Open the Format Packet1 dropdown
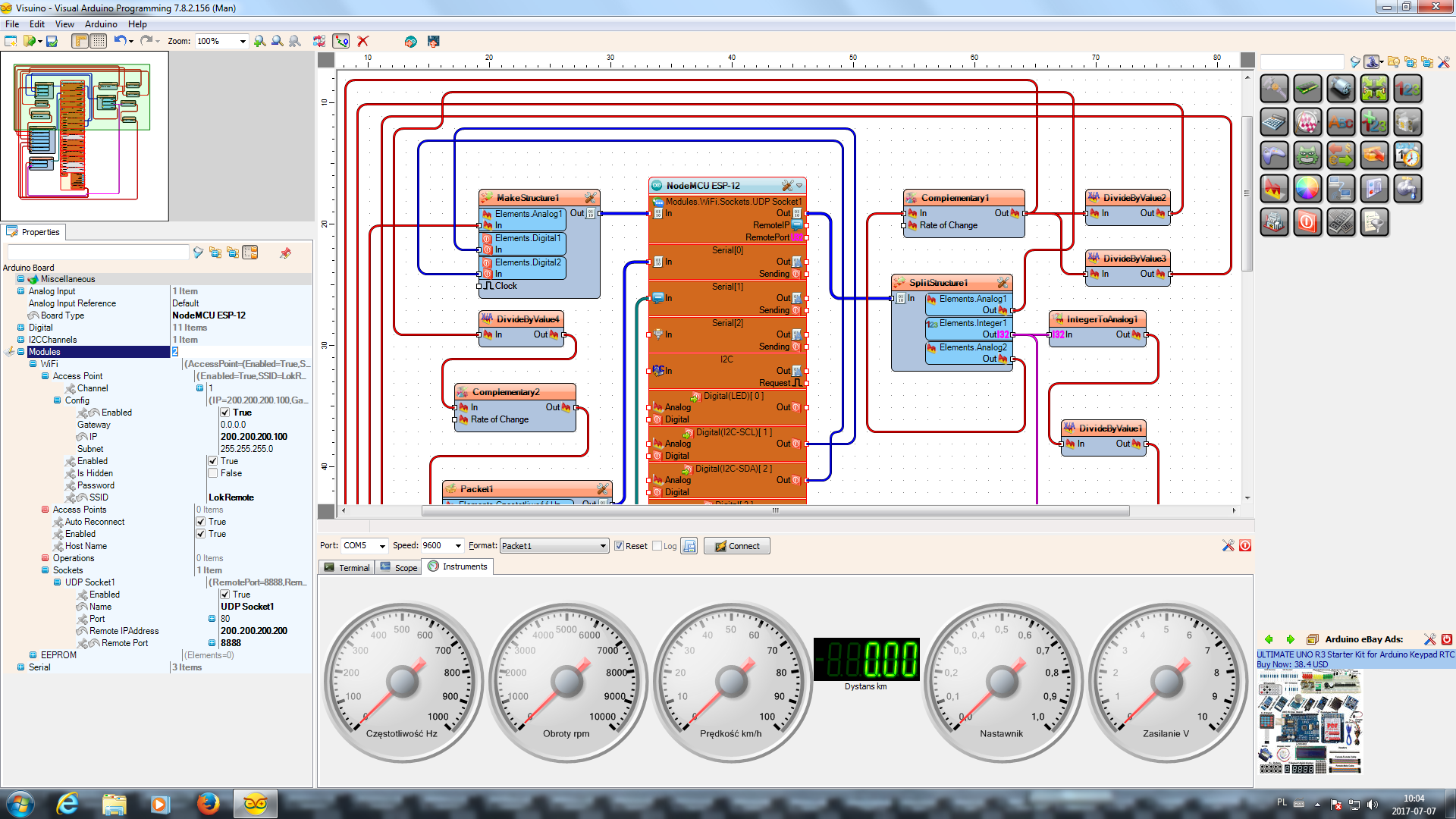 pos(603,546)
